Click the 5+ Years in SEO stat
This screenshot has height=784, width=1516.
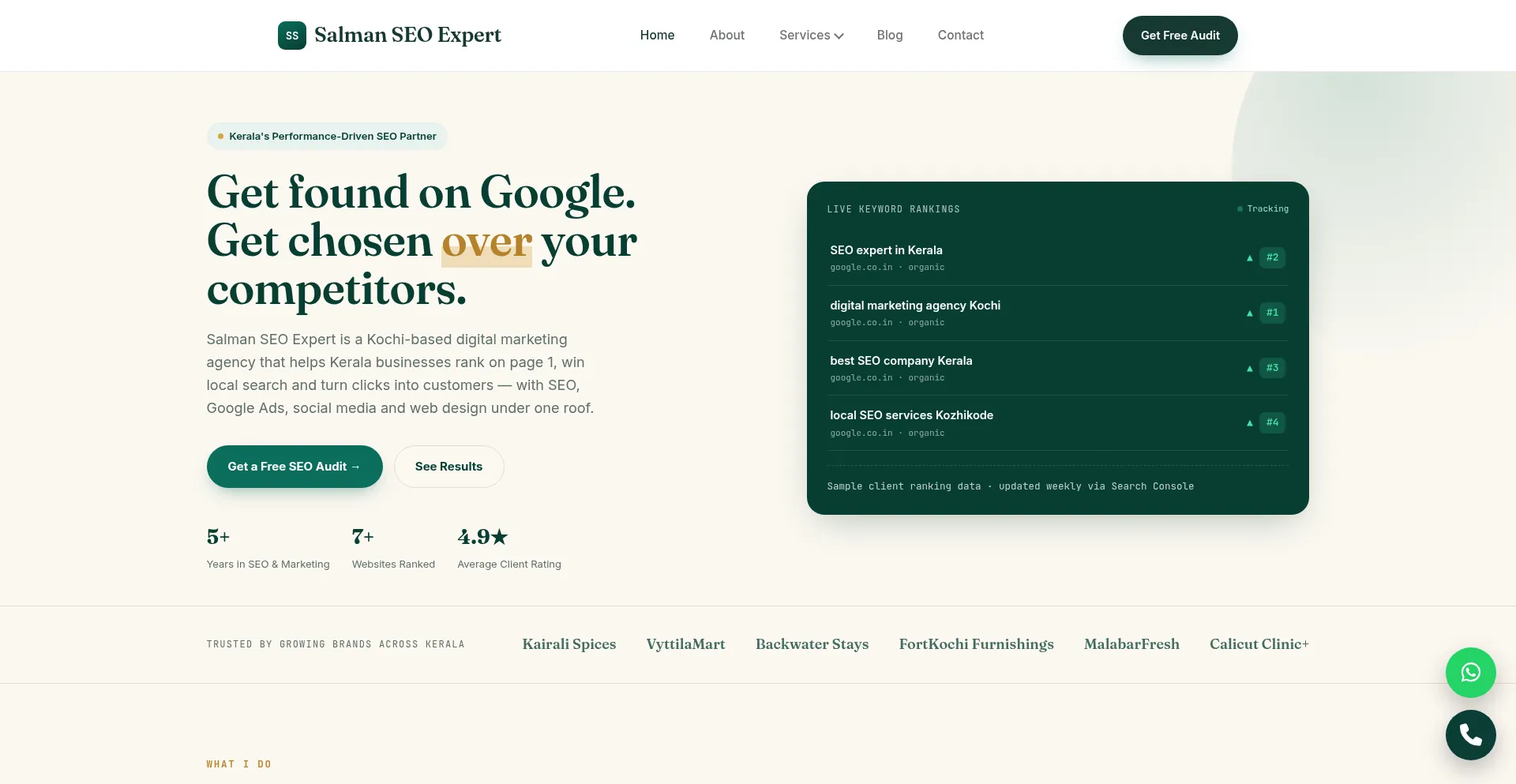[x=268, y=549]
